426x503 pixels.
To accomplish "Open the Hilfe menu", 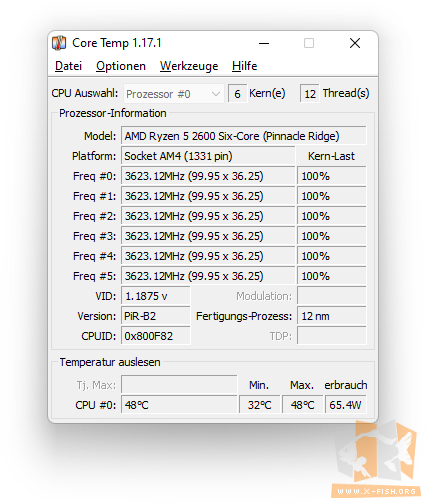I will pos(244,66).
